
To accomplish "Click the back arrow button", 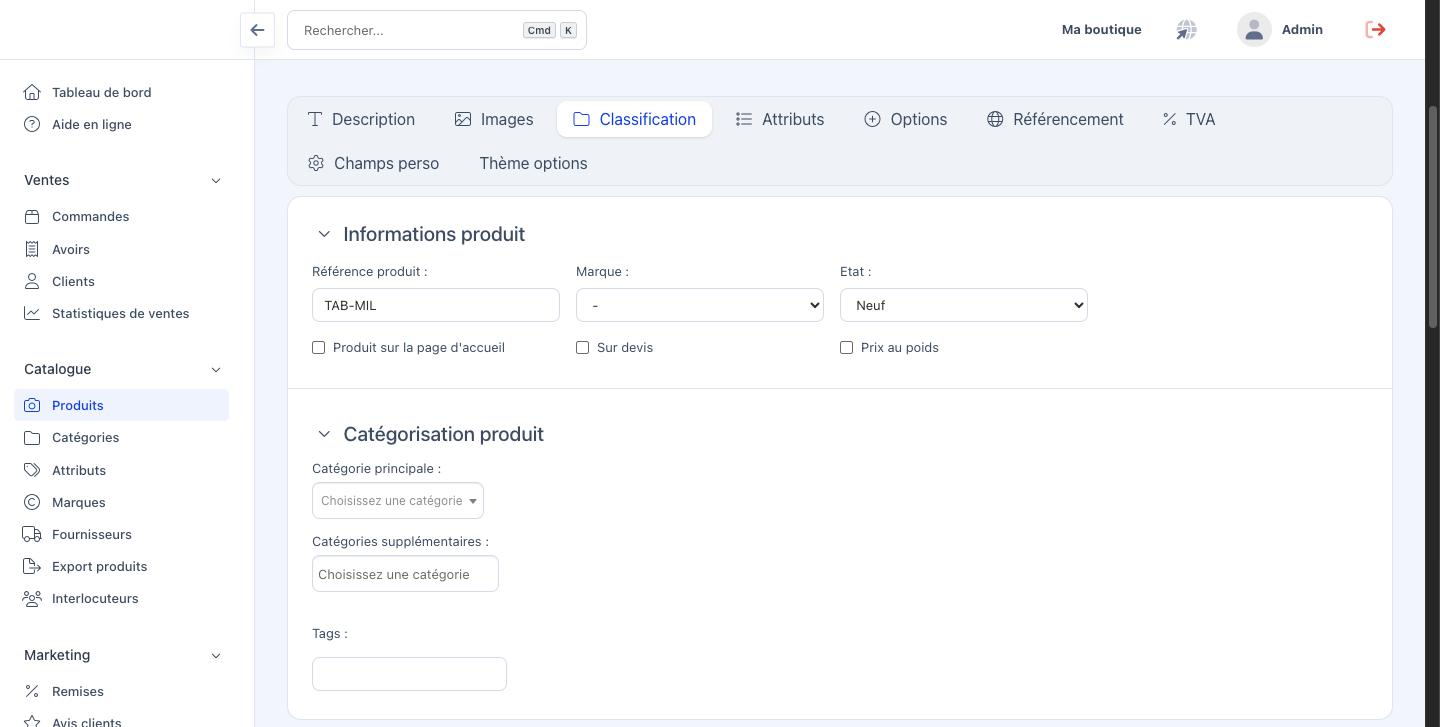I will tap(257, 30).
